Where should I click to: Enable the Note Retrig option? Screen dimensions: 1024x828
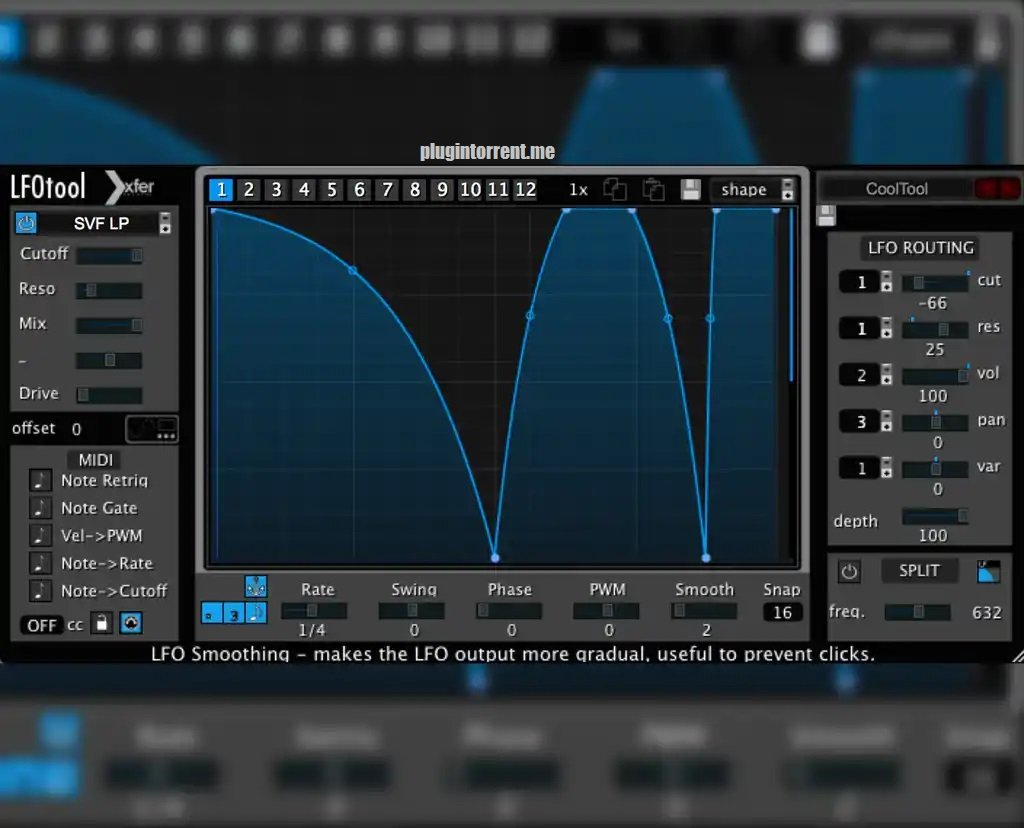point(40,480)
